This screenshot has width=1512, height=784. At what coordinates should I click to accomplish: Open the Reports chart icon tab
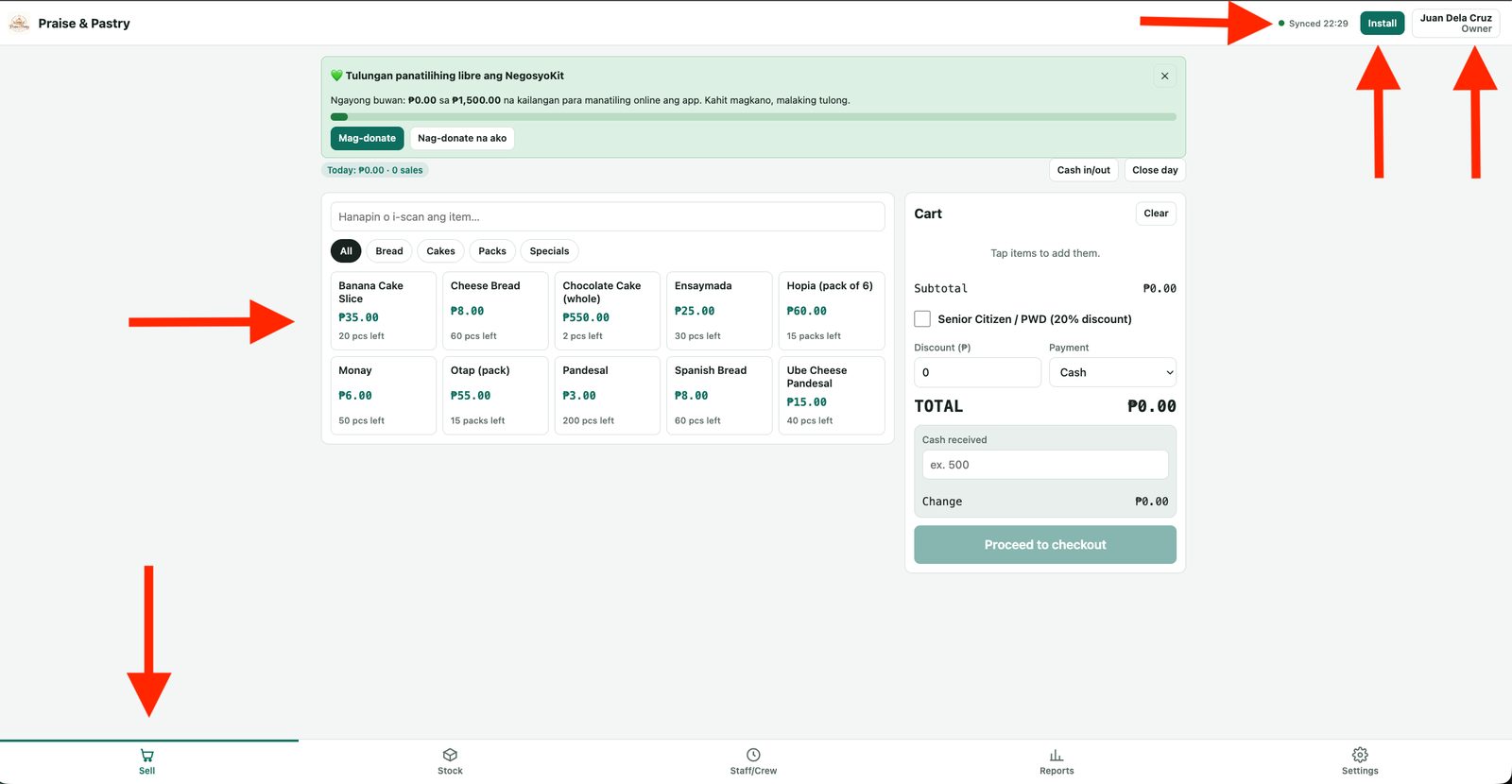tap(1057, 761)
